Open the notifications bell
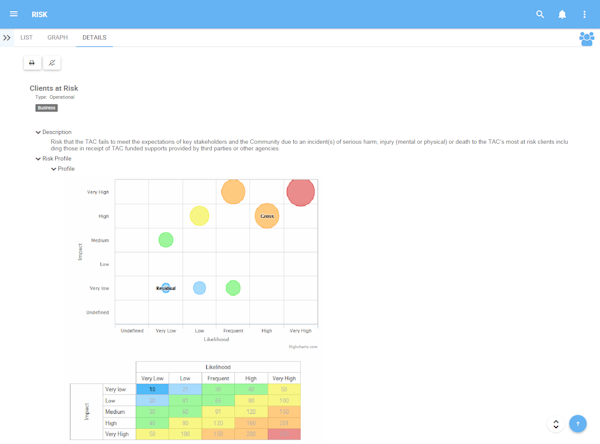 click(562, 14)
